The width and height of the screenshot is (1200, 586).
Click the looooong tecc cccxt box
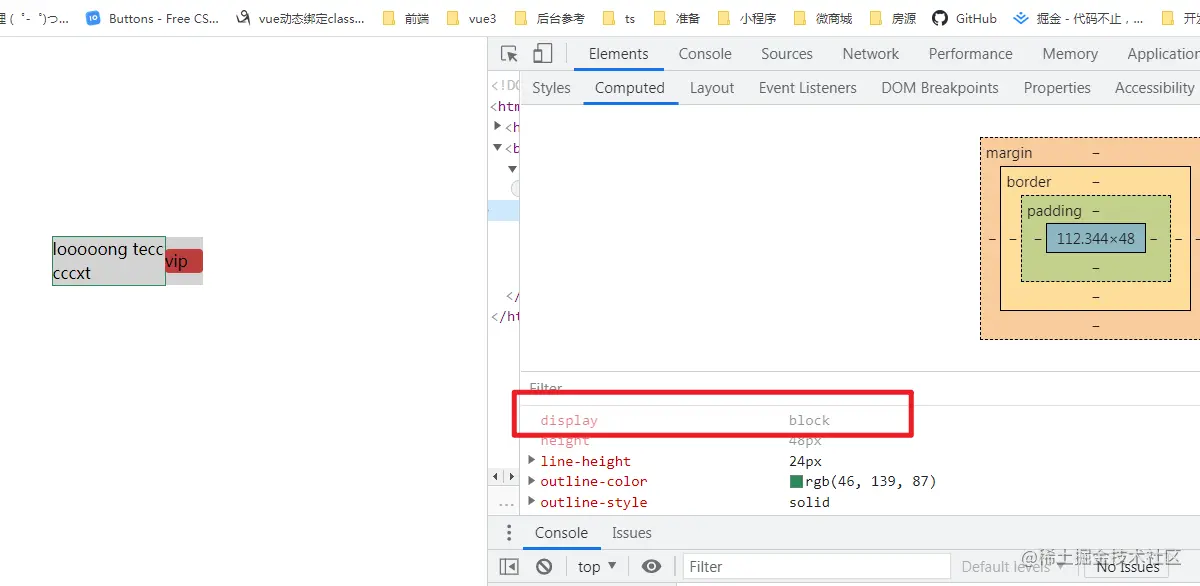point(109,261)
